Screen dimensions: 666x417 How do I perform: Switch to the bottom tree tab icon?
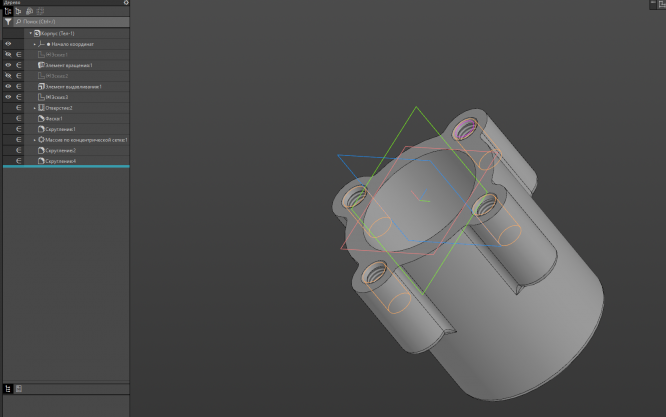click(7, 388)
